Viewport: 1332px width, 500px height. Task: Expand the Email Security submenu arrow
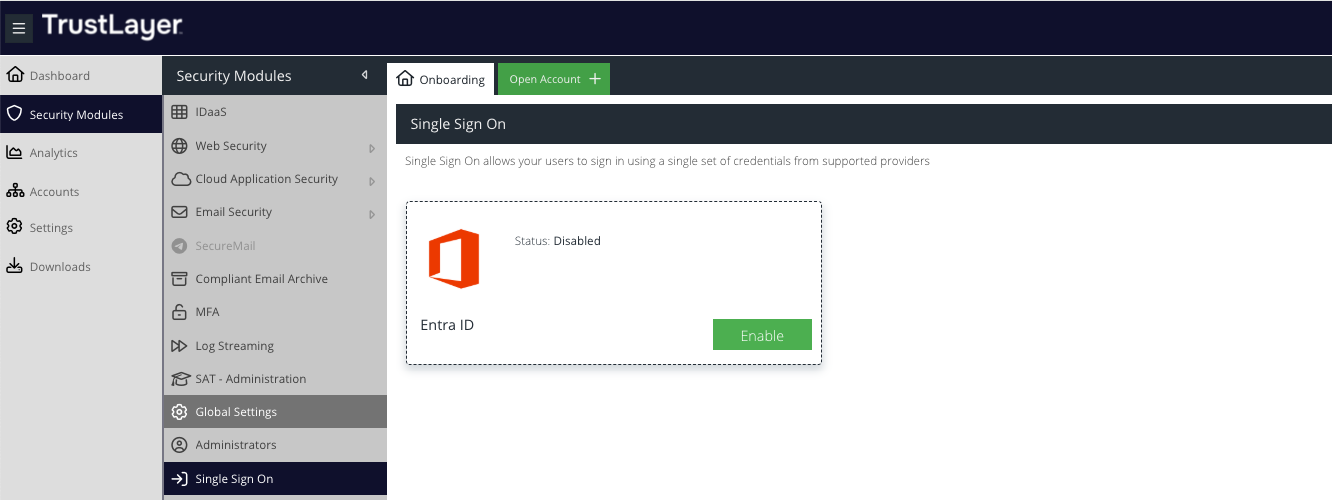coord(372,214)
